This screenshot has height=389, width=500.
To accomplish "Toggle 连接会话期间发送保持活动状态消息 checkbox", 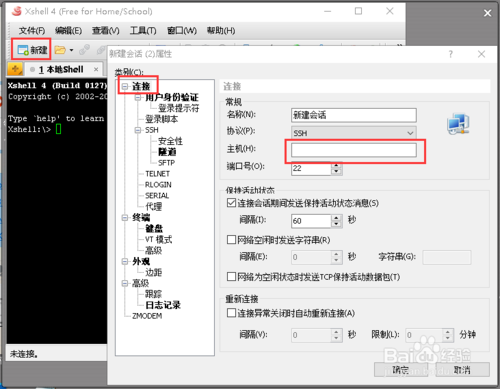I will pyautogui.click(x=231, y=203).
